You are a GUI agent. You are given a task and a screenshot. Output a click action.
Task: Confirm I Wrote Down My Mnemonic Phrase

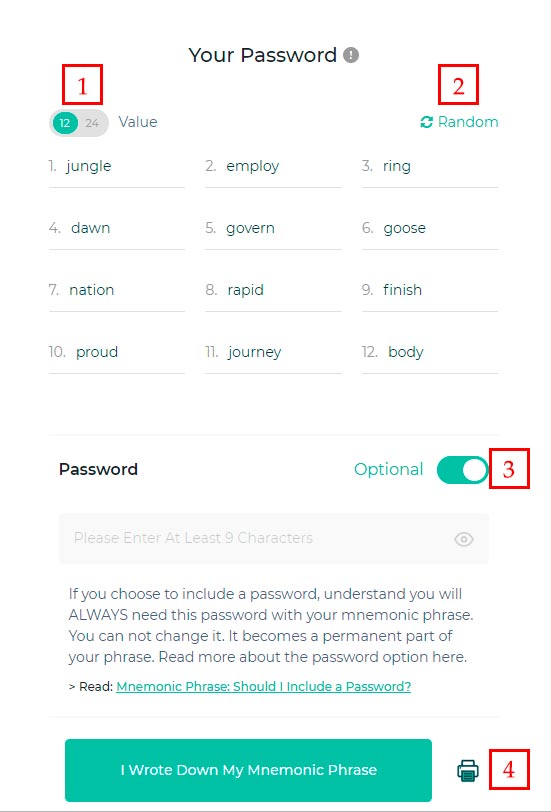pos(248,770)
